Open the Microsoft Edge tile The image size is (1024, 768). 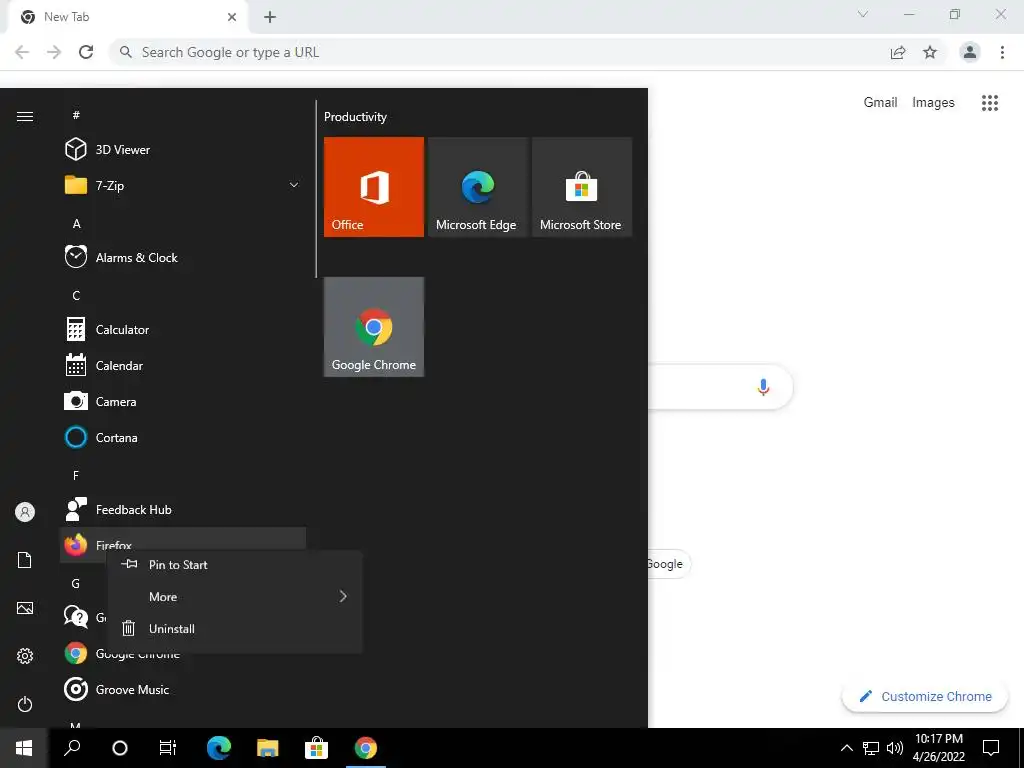pos(477,187)
